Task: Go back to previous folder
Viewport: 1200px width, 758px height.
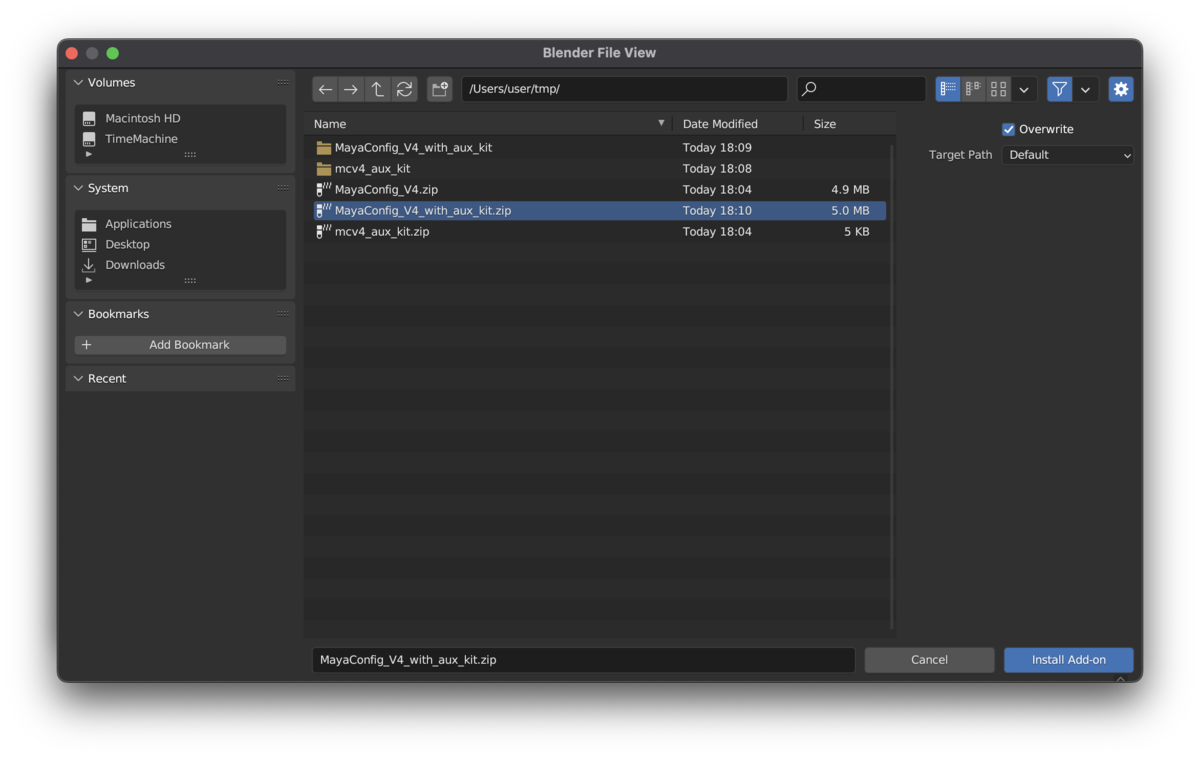Action: 325,89
